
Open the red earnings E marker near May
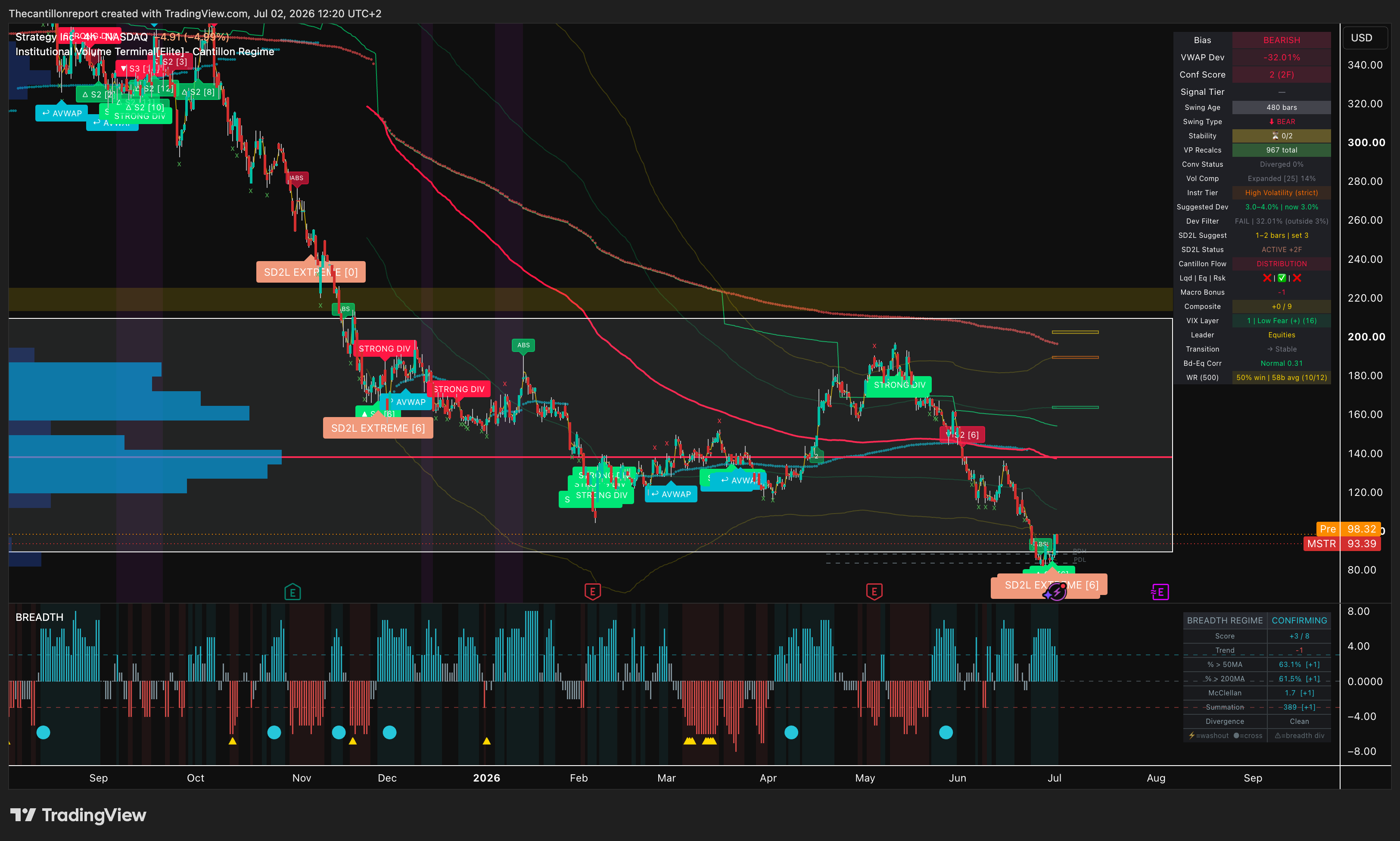(874, 592)
